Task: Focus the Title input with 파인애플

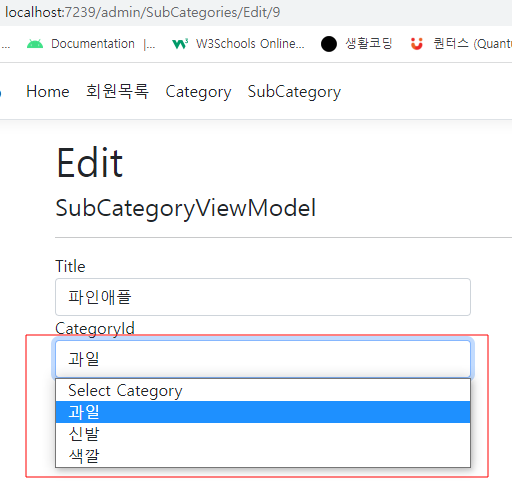Action: pyautogui.click(x=263, y=297)
